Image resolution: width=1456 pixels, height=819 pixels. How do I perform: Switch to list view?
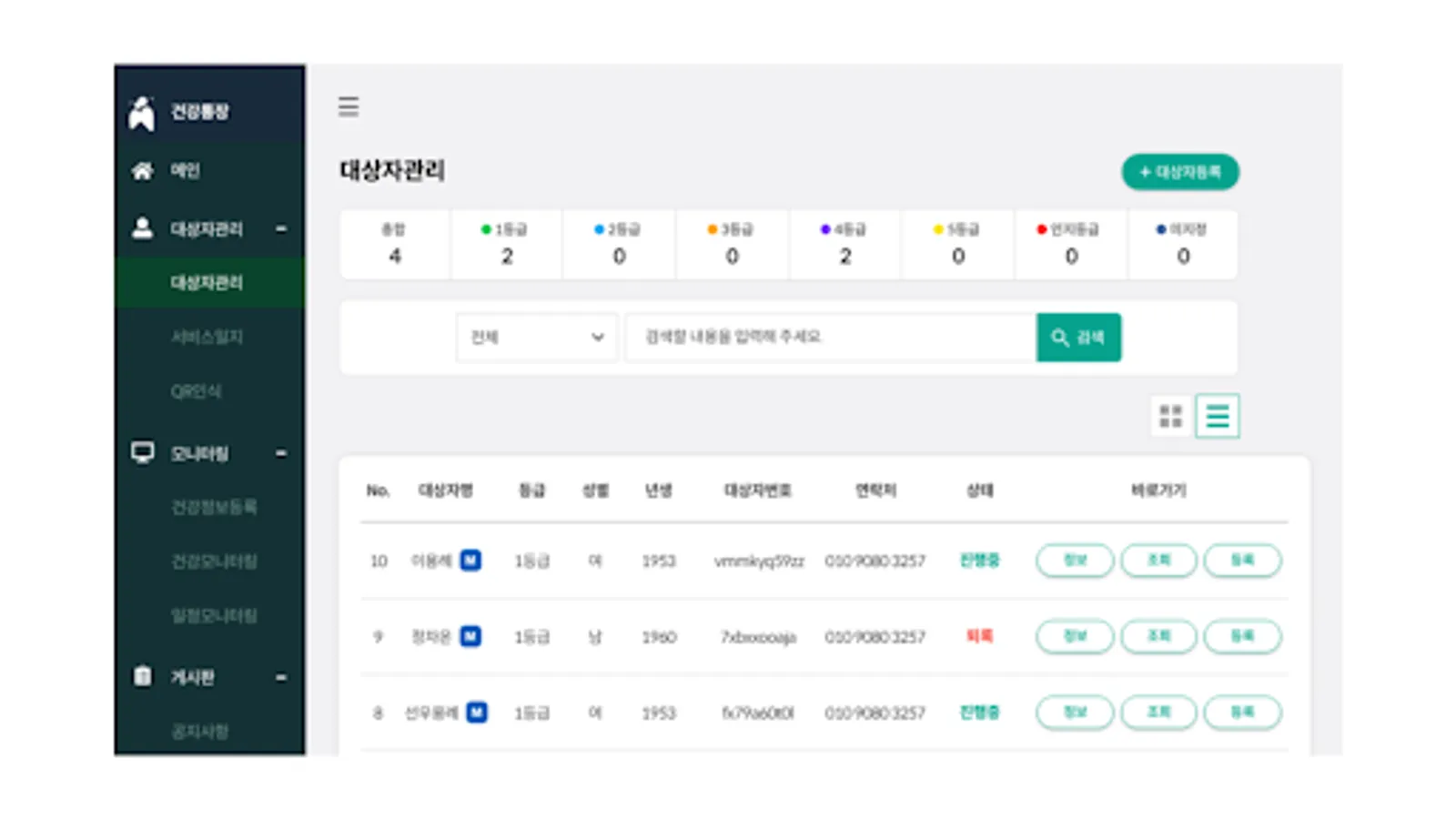coord(1218,416)
